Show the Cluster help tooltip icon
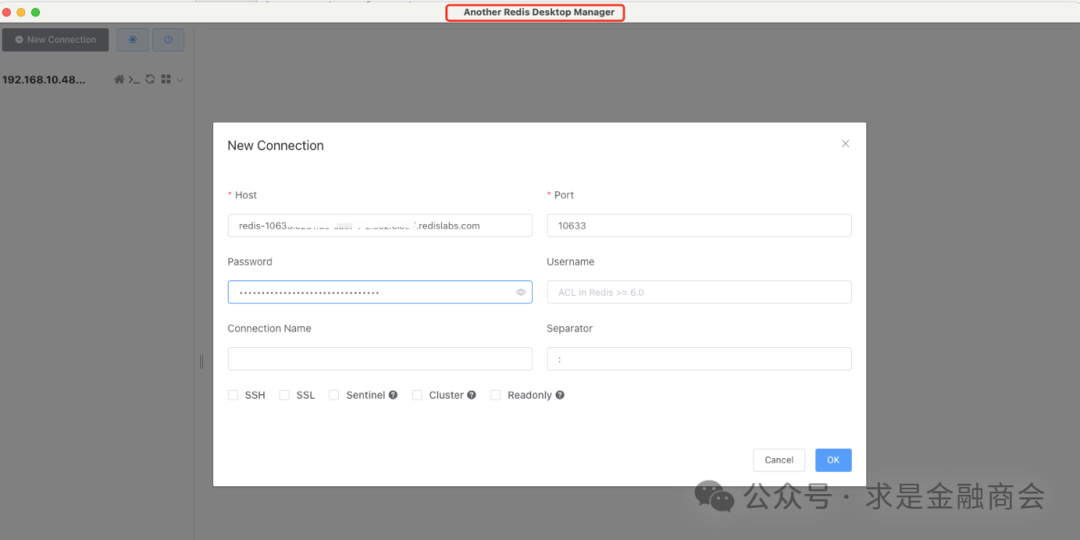1080x540 pixels. coord(472,395)
